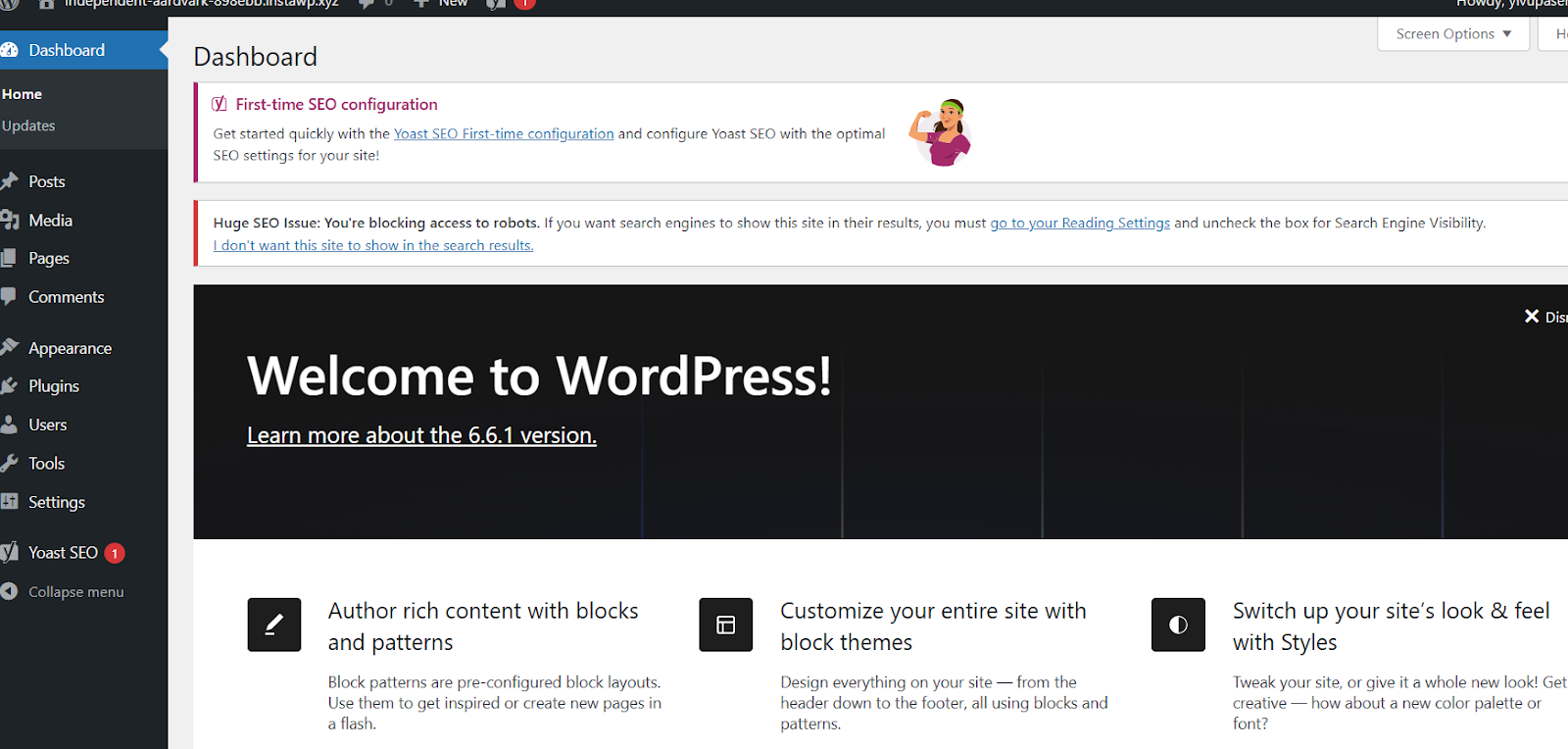This screenshot has width=1568, height=749.
Task: Open the Yoast SEO menu label
Action: tap(64, 552)
